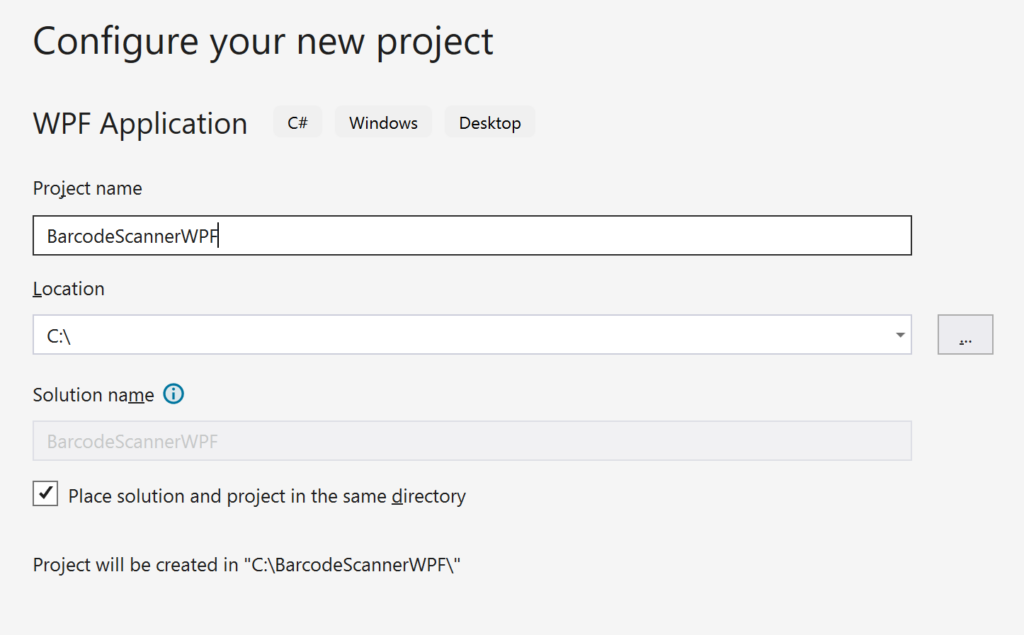1024x635 pixels.
Task: Click the Location label
Action: point(68,288)
